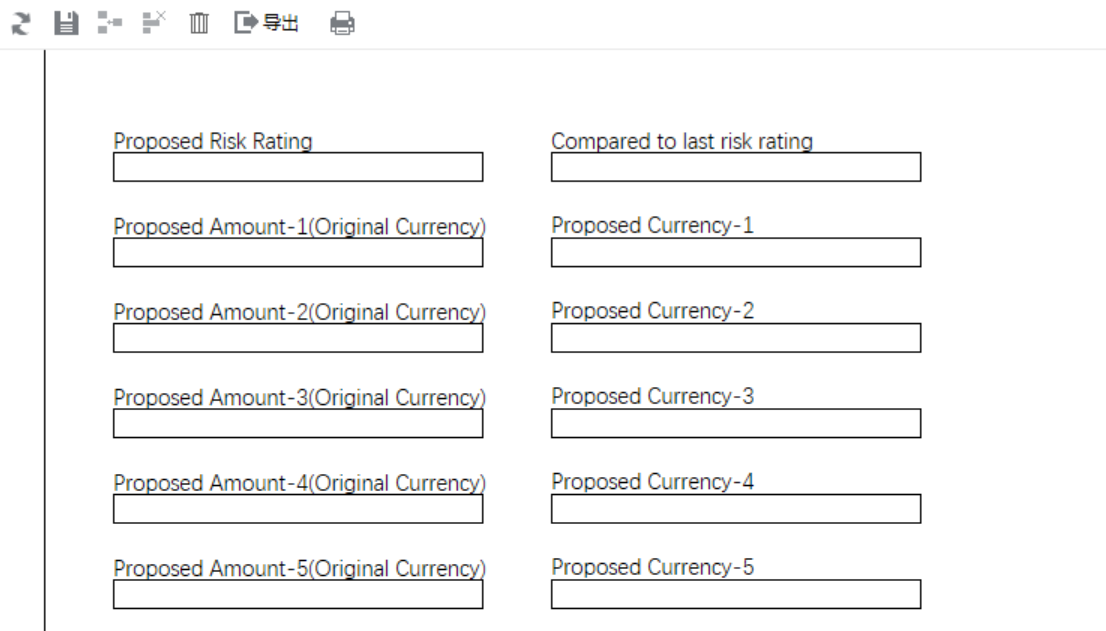Focus the Proposed Amount-1 input box
The height and width of the screenshot is (631, 1106).
(x=298, y=252)
